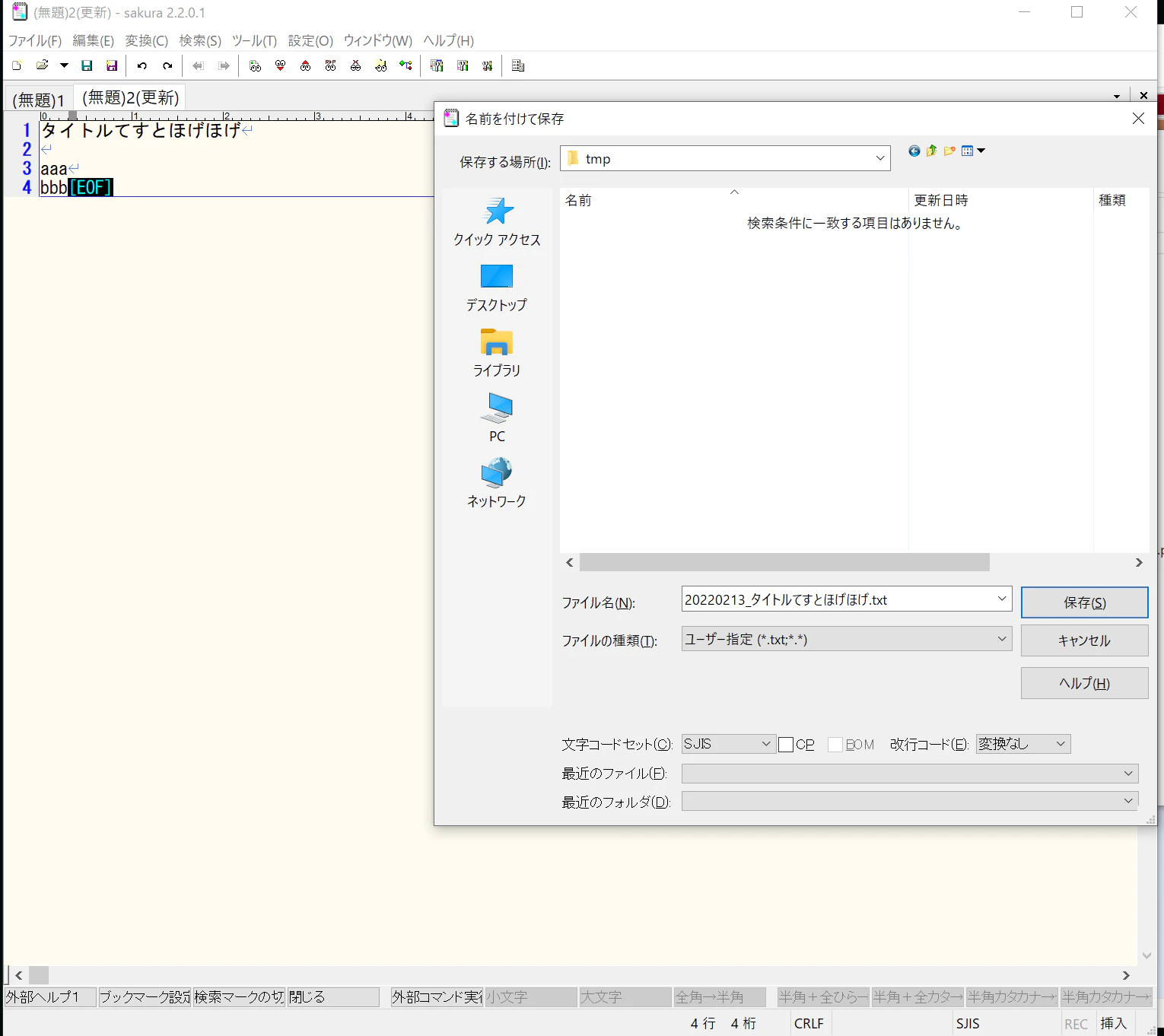This screenshot has height=1036, width=1164.
Task: Click the 保存(S) button
Action: [x=1084, y=602]
